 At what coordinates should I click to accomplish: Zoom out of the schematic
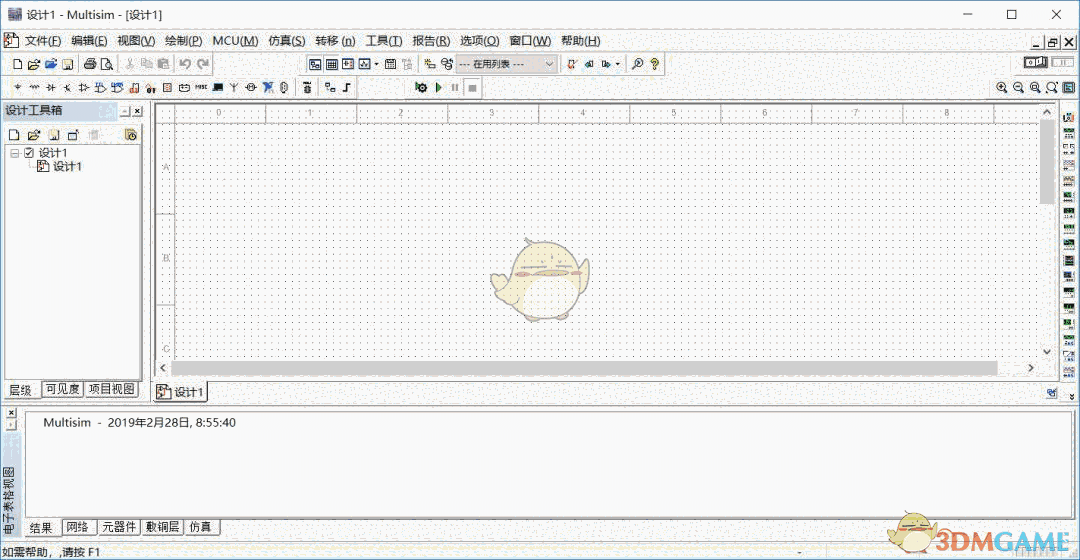(1018, 87)
